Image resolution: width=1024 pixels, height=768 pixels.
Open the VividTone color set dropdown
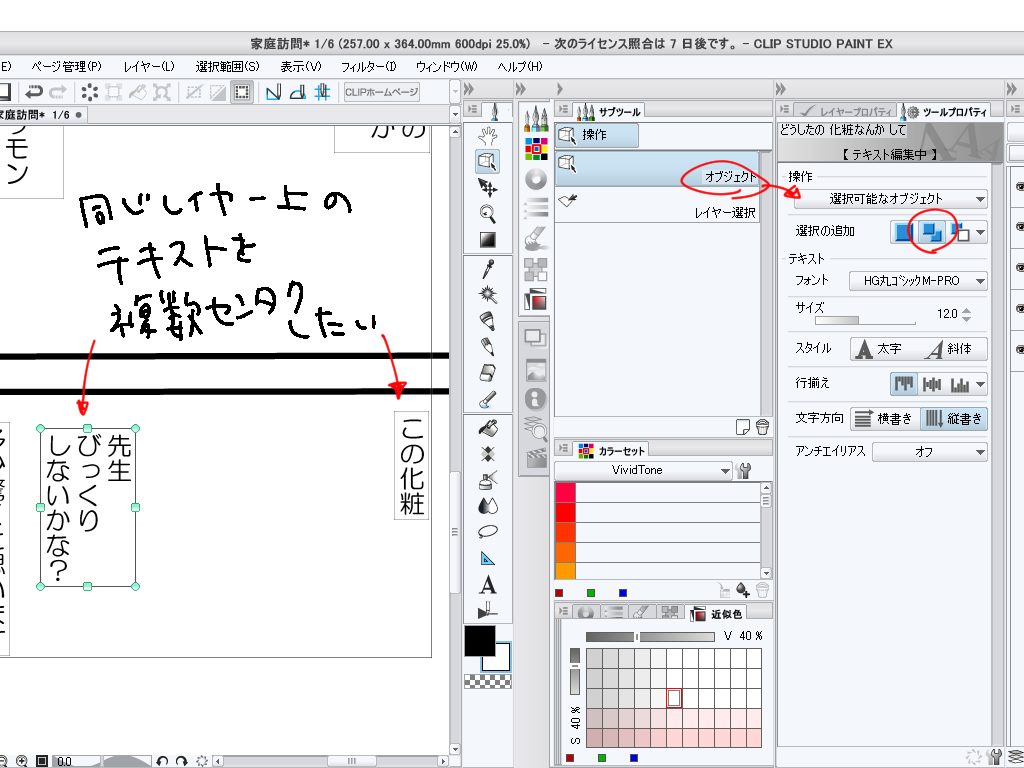point(644,470)
